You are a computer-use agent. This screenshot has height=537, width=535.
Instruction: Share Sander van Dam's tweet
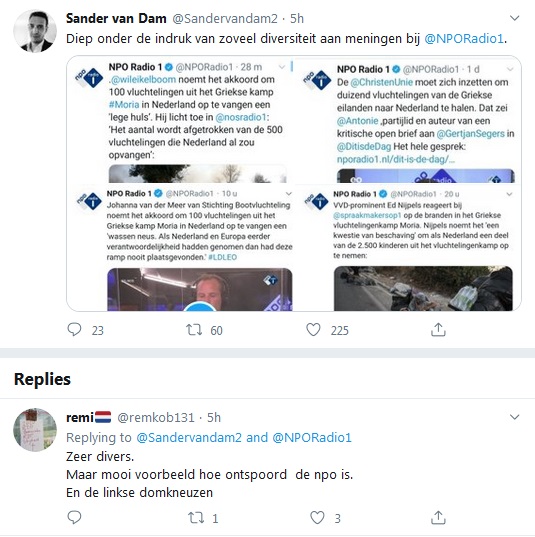click(438, 329)
